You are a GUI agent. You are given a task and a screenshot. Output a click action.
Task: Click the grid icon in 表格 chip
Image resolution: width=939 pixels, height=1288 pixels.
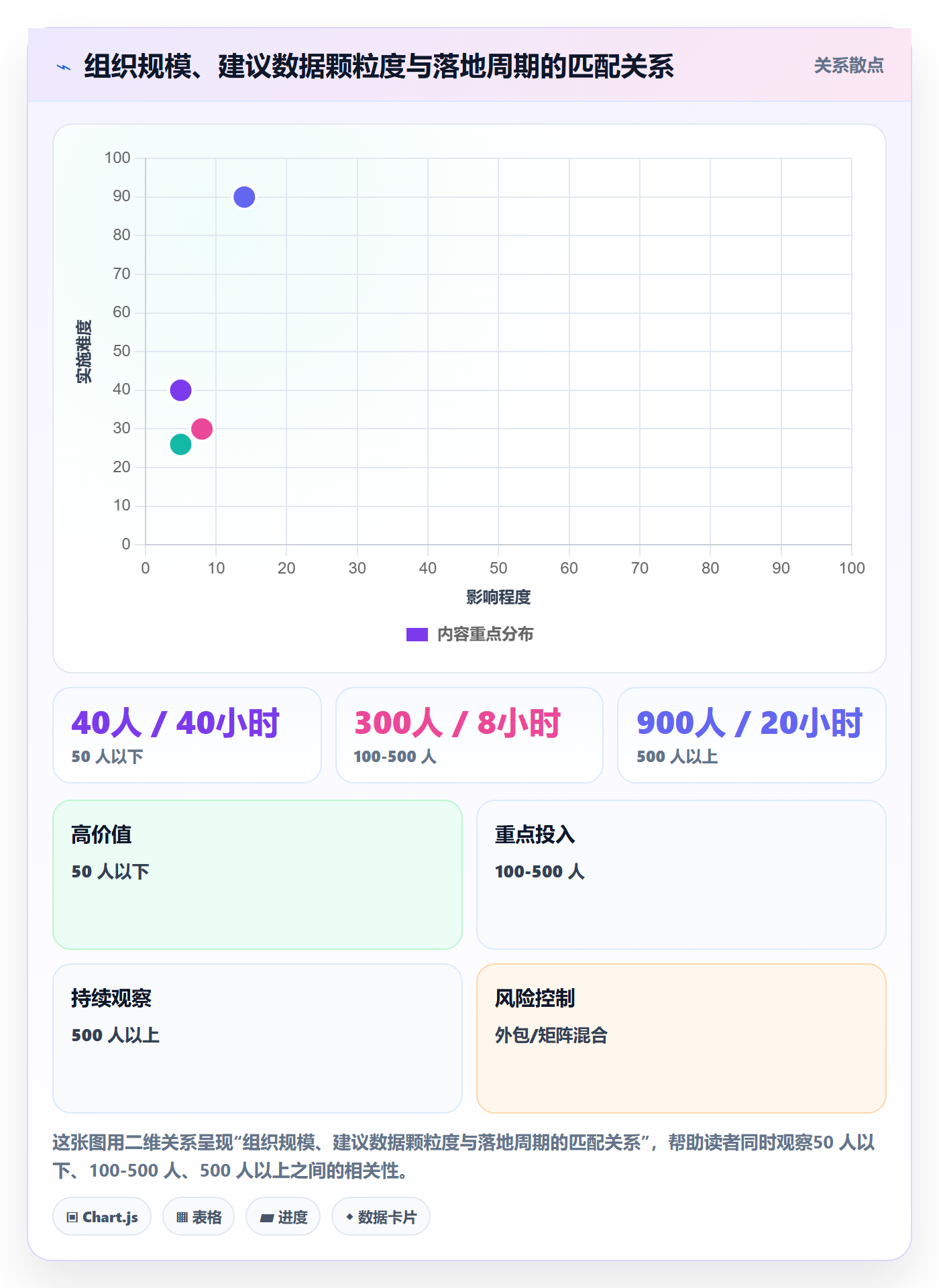[x=182, y=1218]
